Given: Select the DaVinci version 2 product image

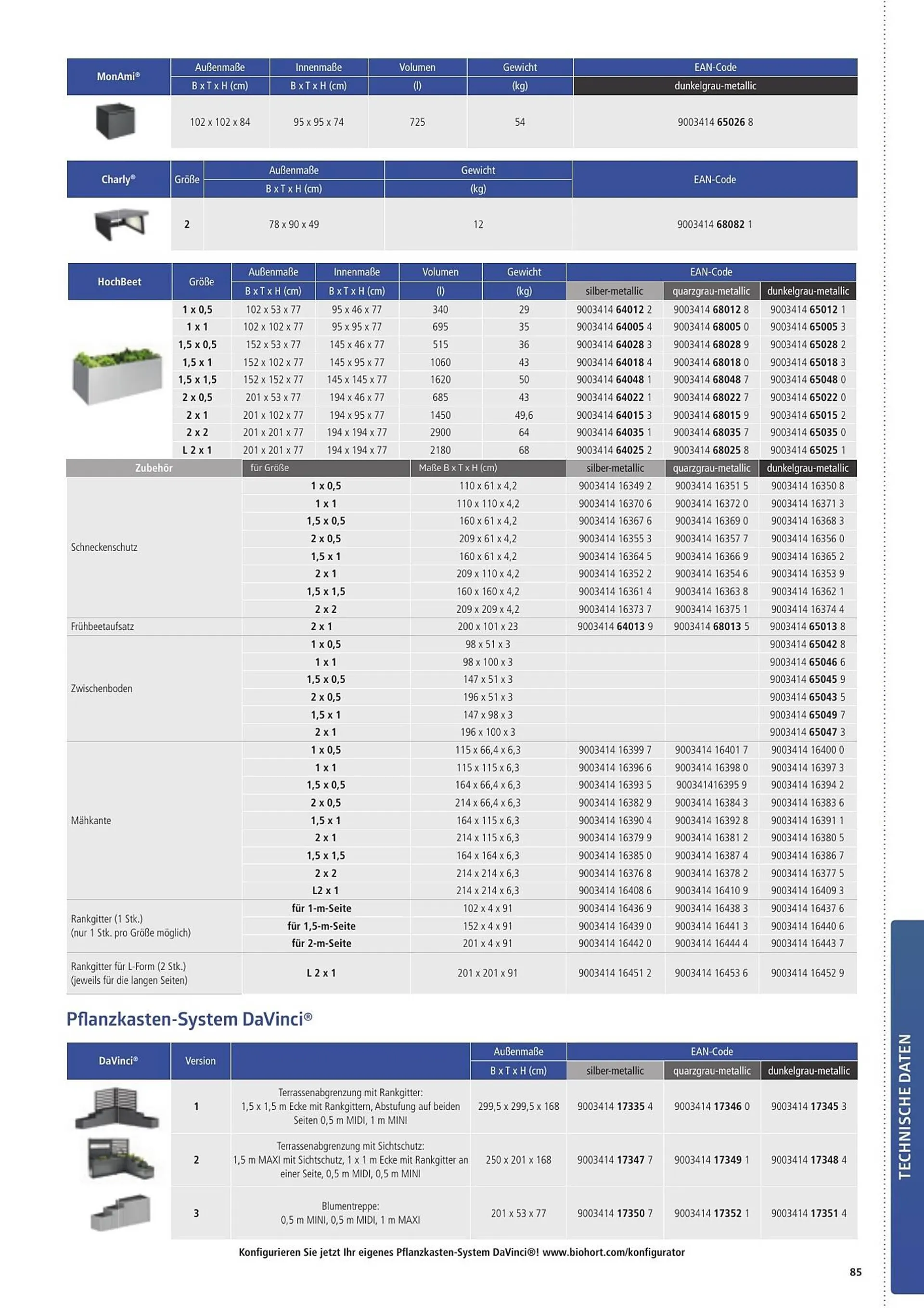Looking at the screenshot, I should tap(120, 1159).
